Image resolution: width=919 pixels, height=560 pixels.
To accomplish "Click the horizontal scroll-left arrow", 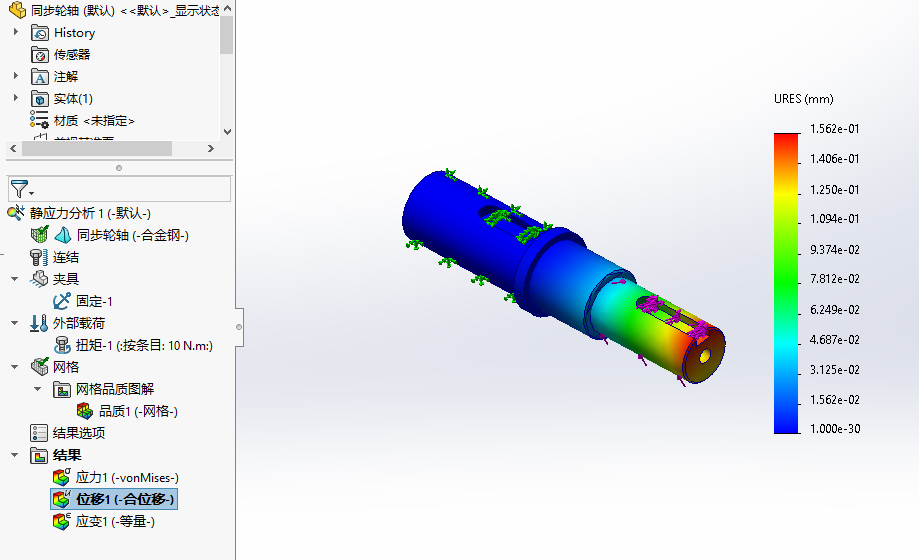I will (x=13, y=148).
